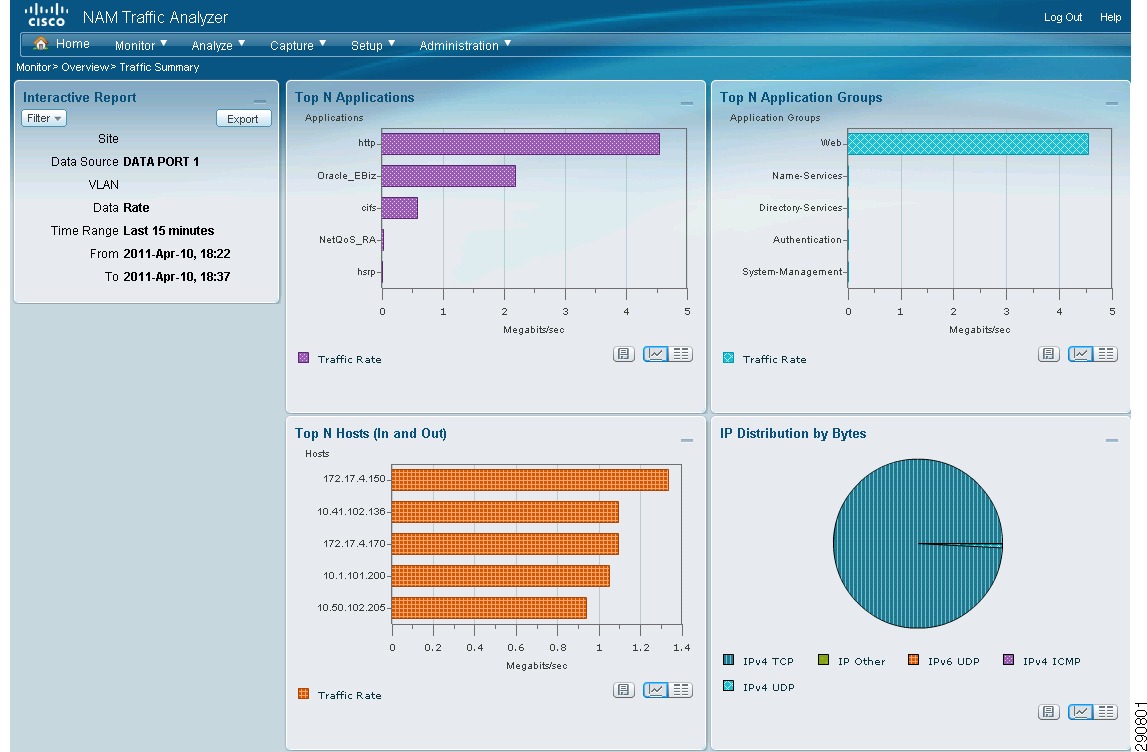Open the Monitor menu

coord(141,45)
